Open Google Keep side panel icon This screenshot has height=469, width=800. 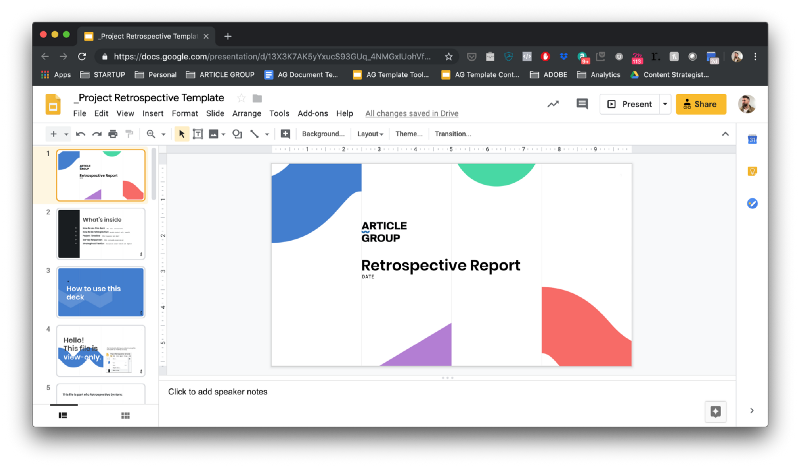[752, 171]
